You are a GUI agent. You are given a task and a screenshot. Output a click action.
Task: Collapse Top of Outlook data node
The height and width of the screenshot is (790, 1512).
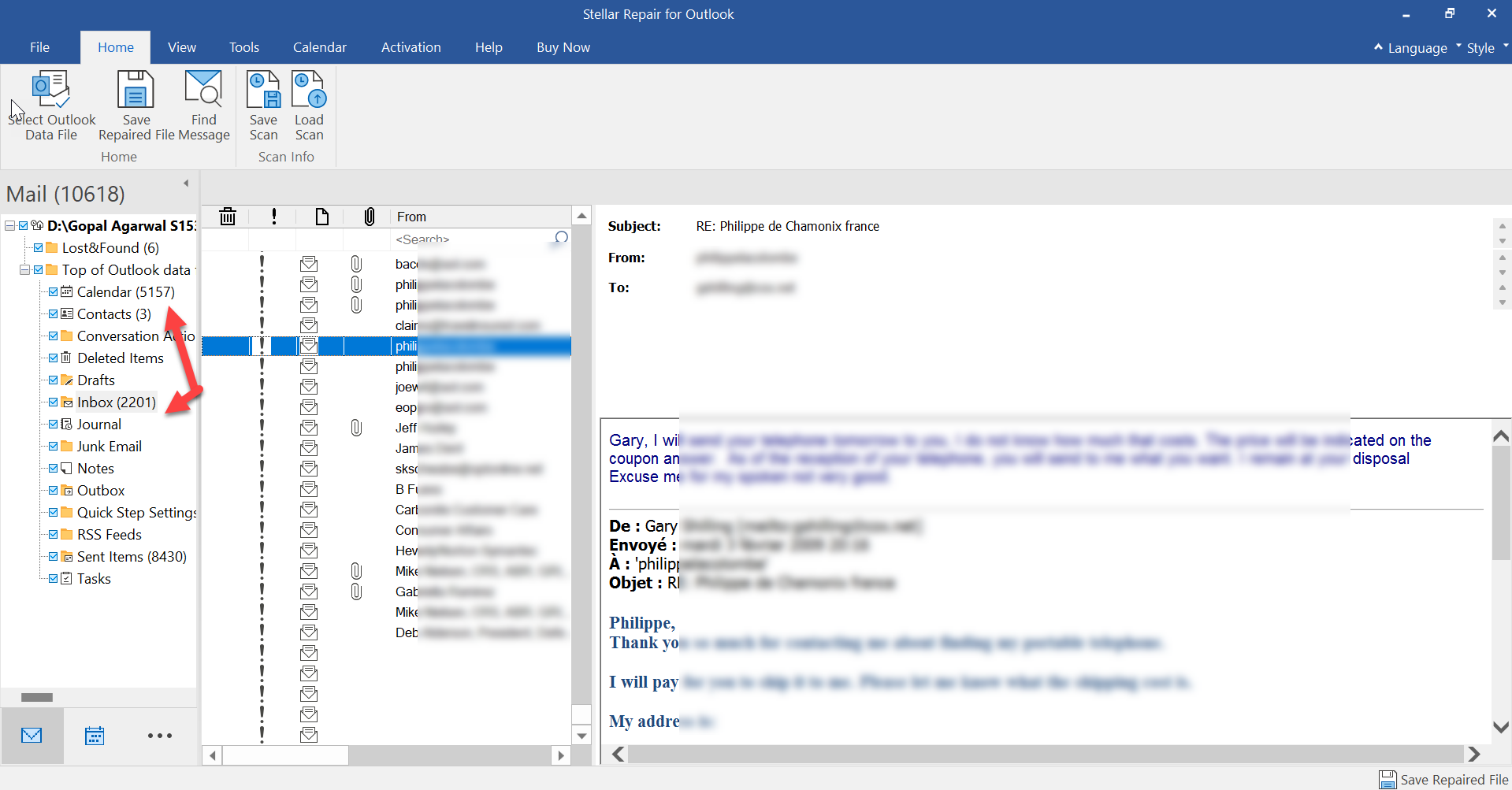[x=24, y=269]
